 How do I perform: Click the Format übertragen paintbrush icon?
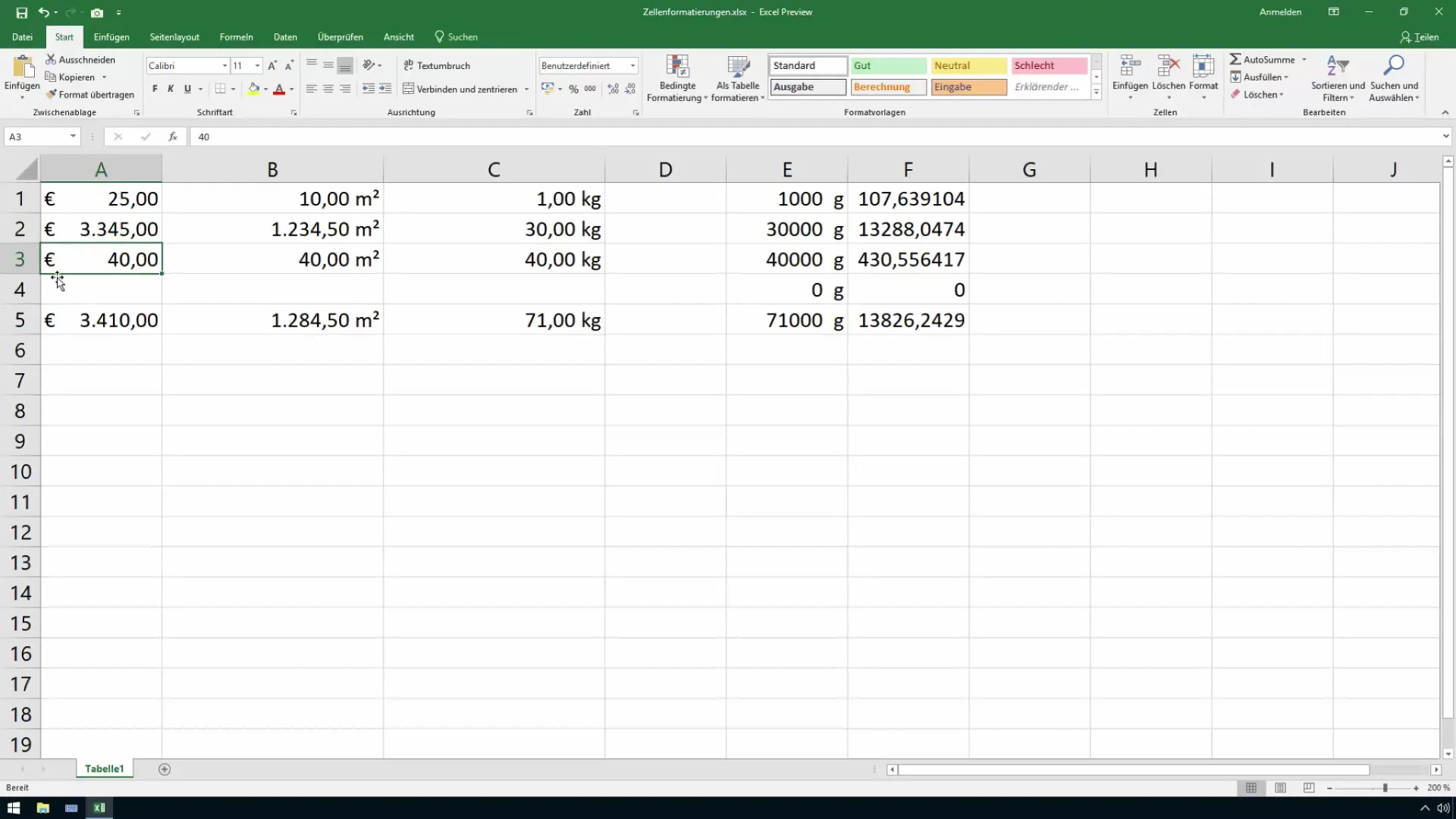(51, 95)
